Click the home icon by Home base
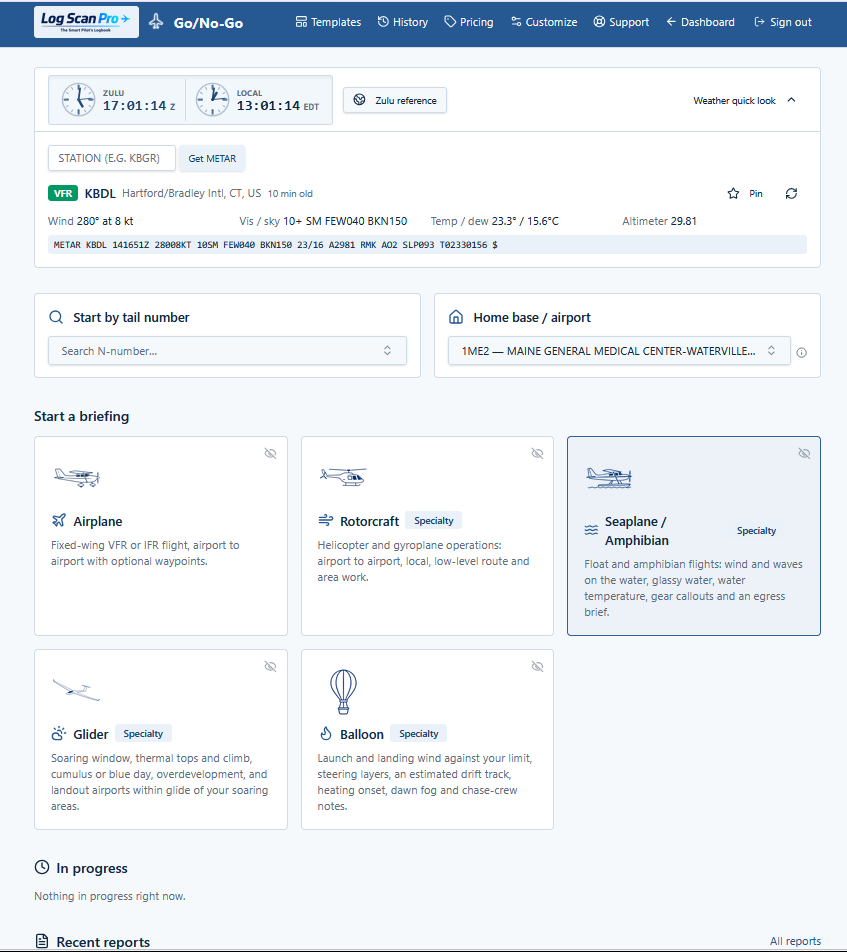 click(456, 317)
